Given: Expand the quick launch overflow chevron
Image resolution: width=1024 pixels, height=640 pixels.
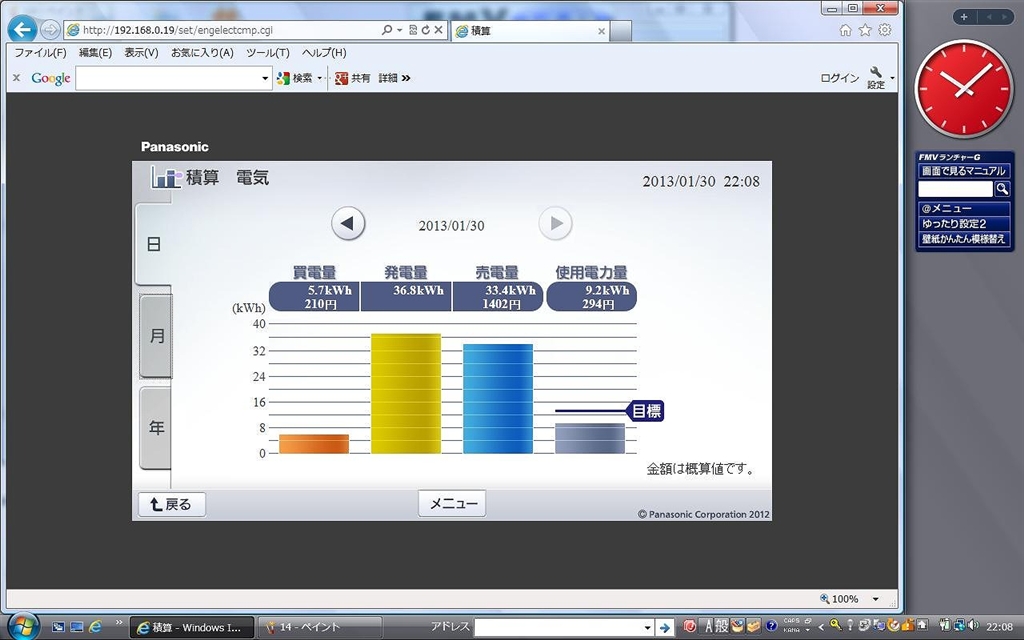Looking at the screenshot, I should [119, 623].
